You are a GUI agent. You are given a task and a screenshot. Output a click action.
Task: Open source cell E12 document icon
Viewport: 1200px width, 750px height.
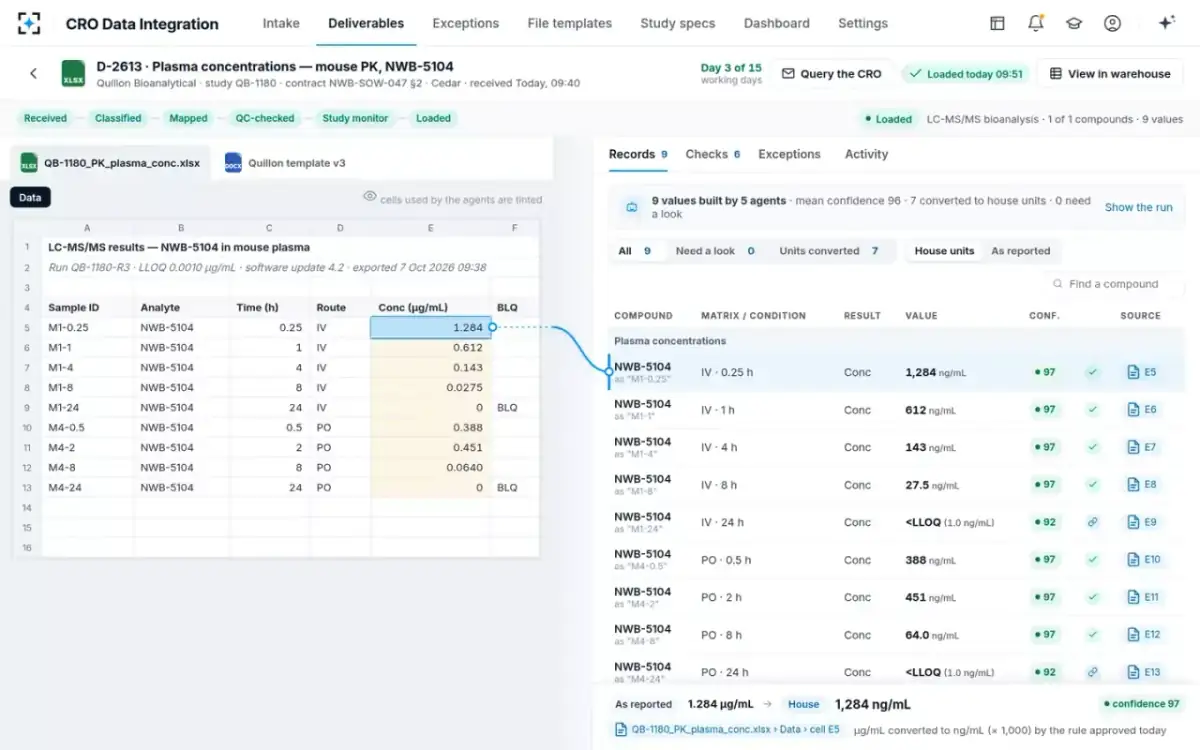point(1133,634)
